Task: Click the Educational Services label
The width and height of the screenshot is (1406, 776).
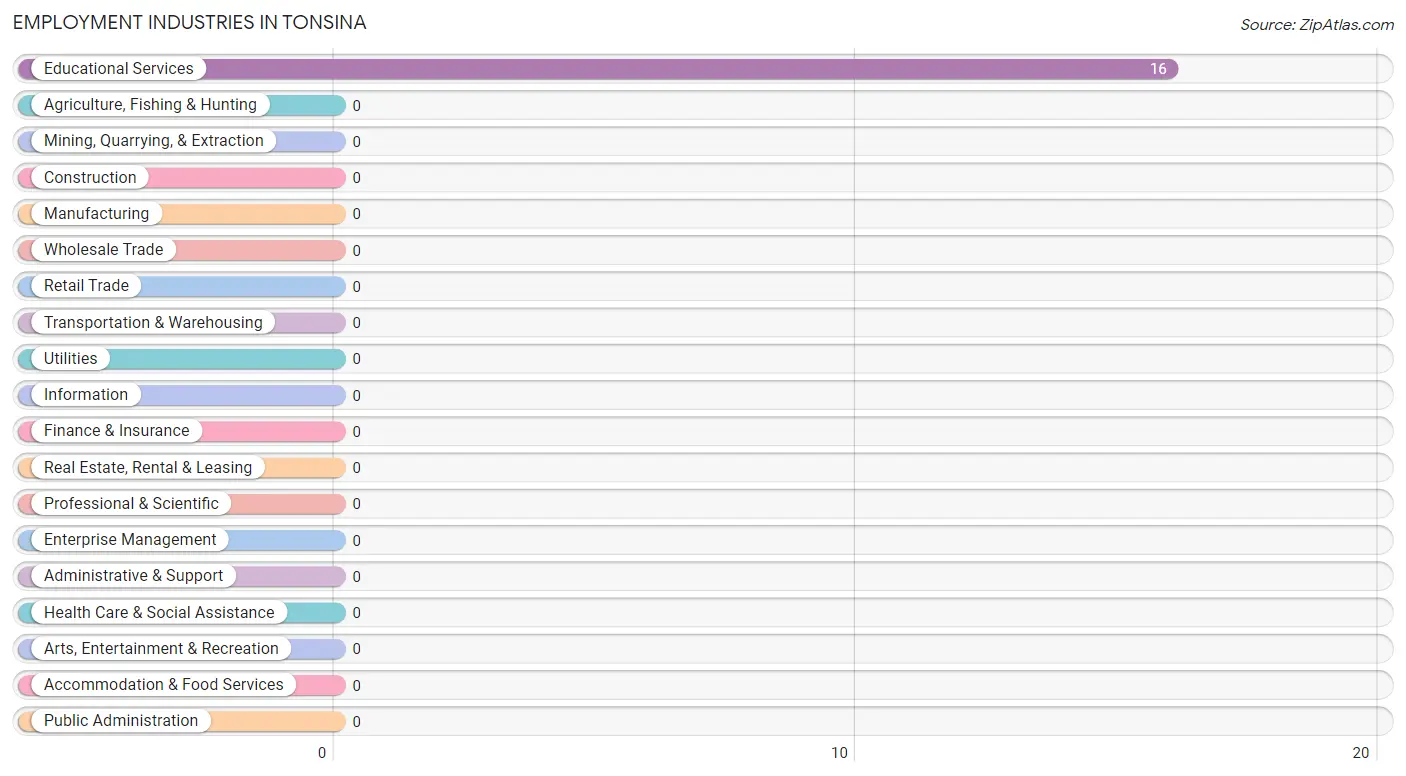Action: pos(119,69)
